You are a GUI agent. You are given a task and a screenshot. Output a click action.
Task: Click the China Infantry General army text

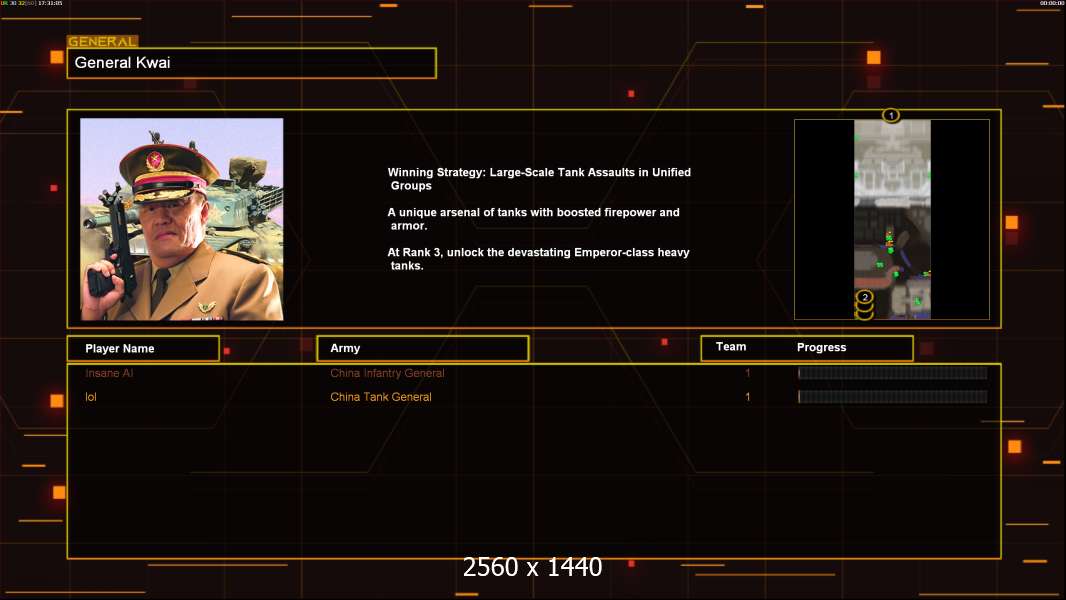387,373
